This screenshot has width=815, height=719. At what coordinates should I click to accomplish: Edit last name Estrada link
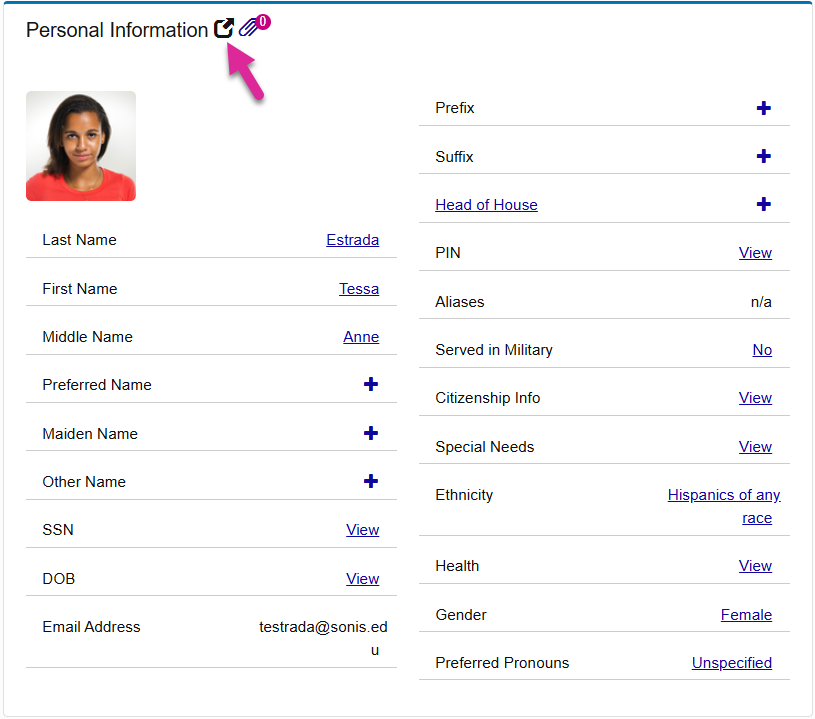coord(352,240)
